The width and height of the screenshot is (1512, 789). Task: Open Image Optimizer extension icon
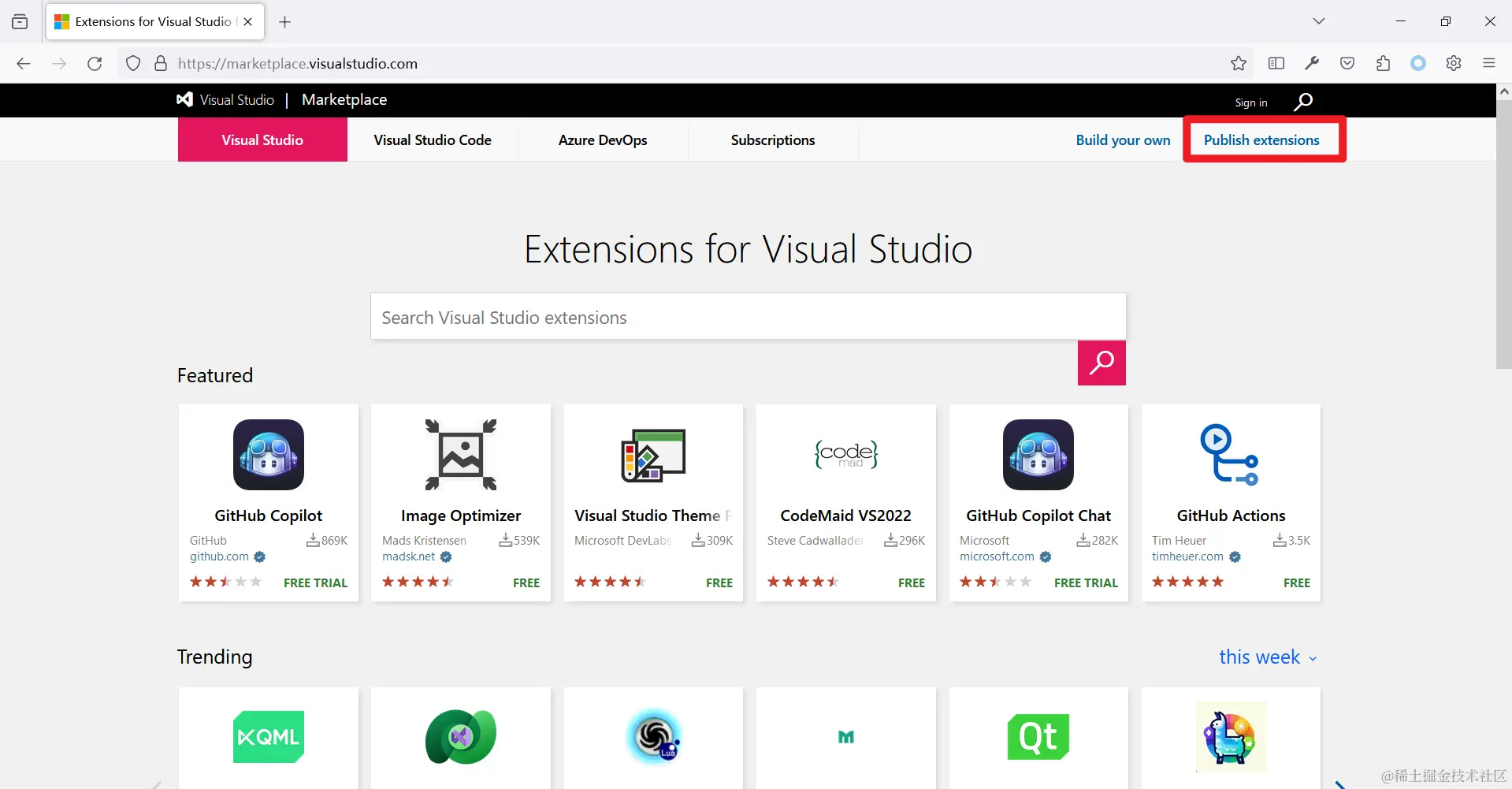461,455
